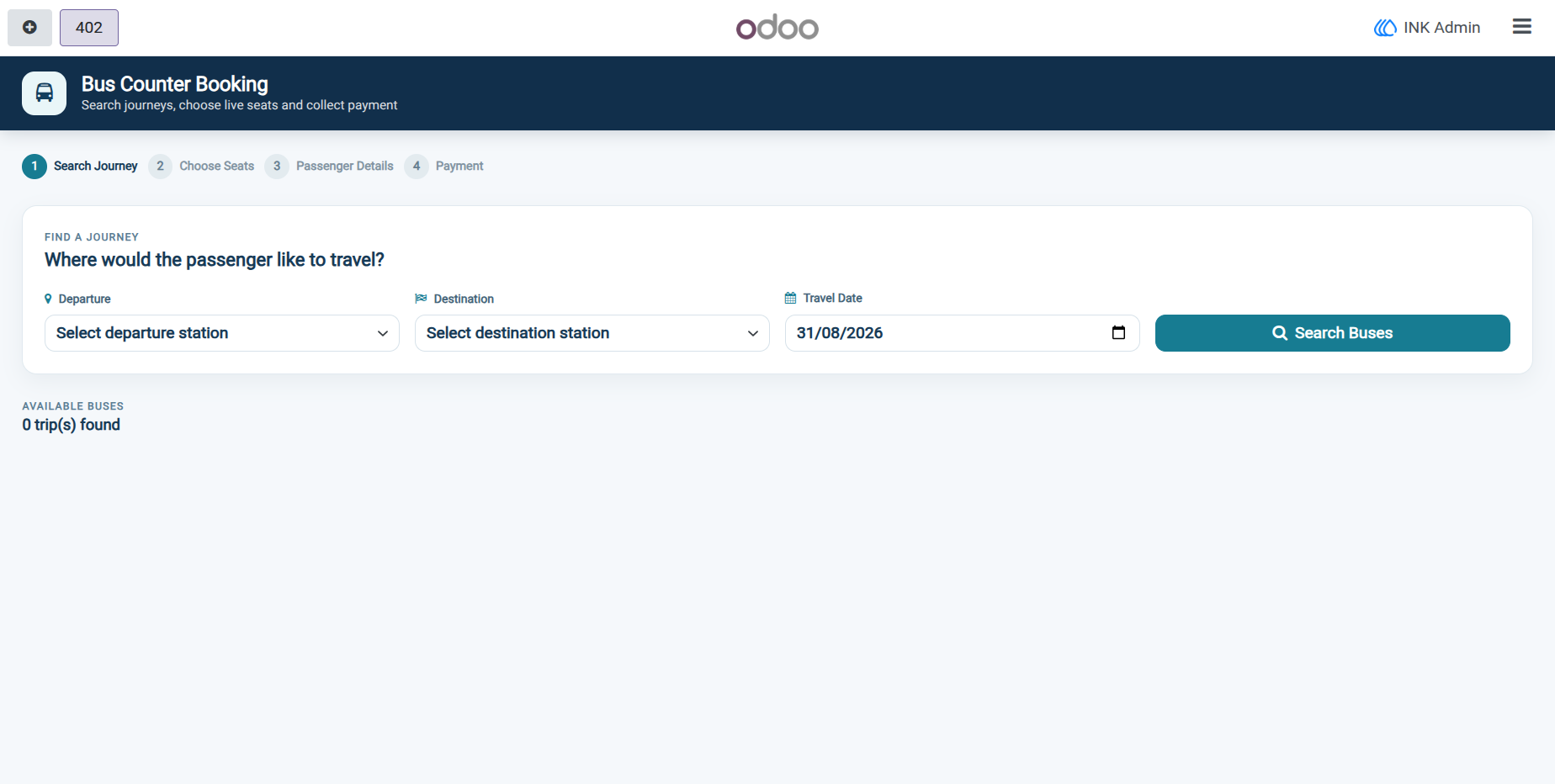Click the Departure pin marker icon

point(48,299)
